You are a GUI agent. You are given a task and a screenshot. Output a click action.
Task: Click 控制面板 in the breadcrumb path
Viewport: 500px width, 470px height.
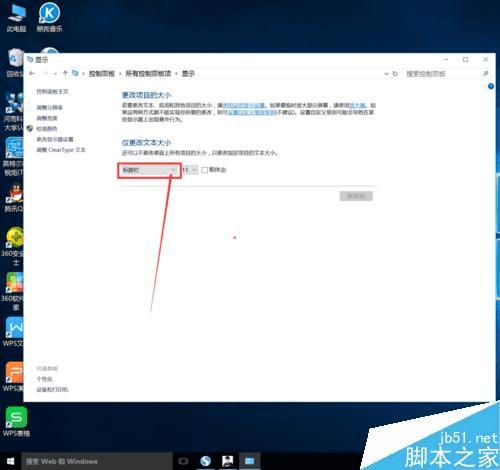pyautogui.click(x=102, y=74)
